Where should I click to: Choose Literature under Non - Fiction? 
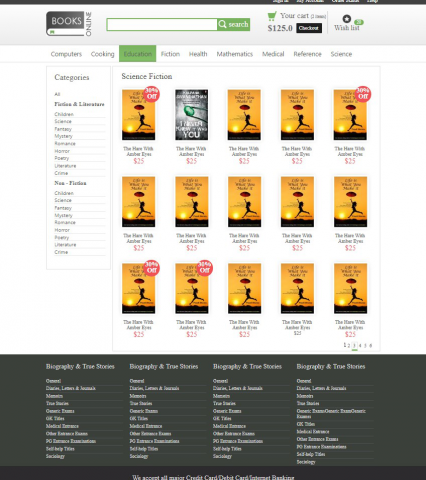coord(65,245)
